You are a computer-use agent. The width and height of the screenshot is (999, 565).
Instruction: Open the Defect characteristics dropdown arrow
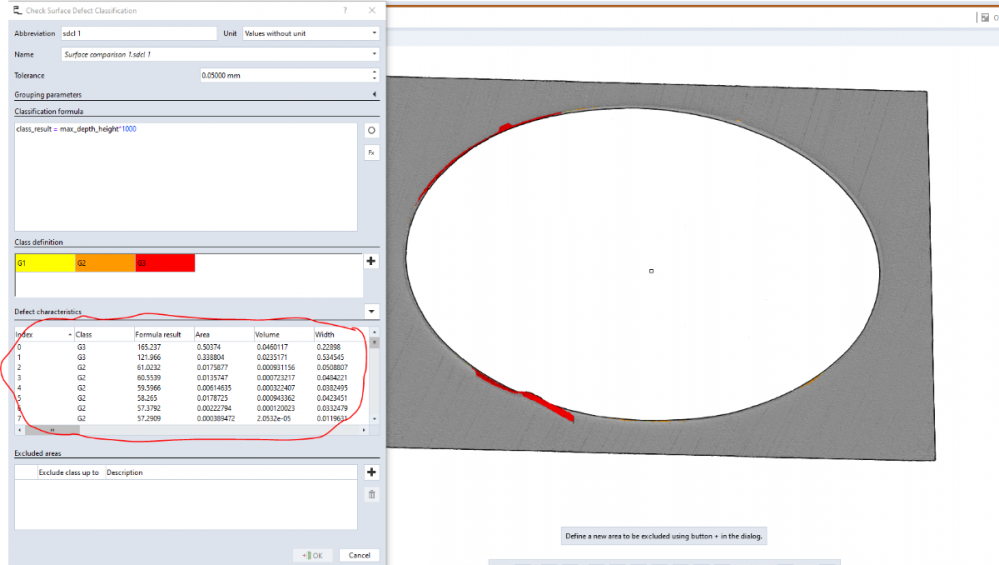point(372,312)
